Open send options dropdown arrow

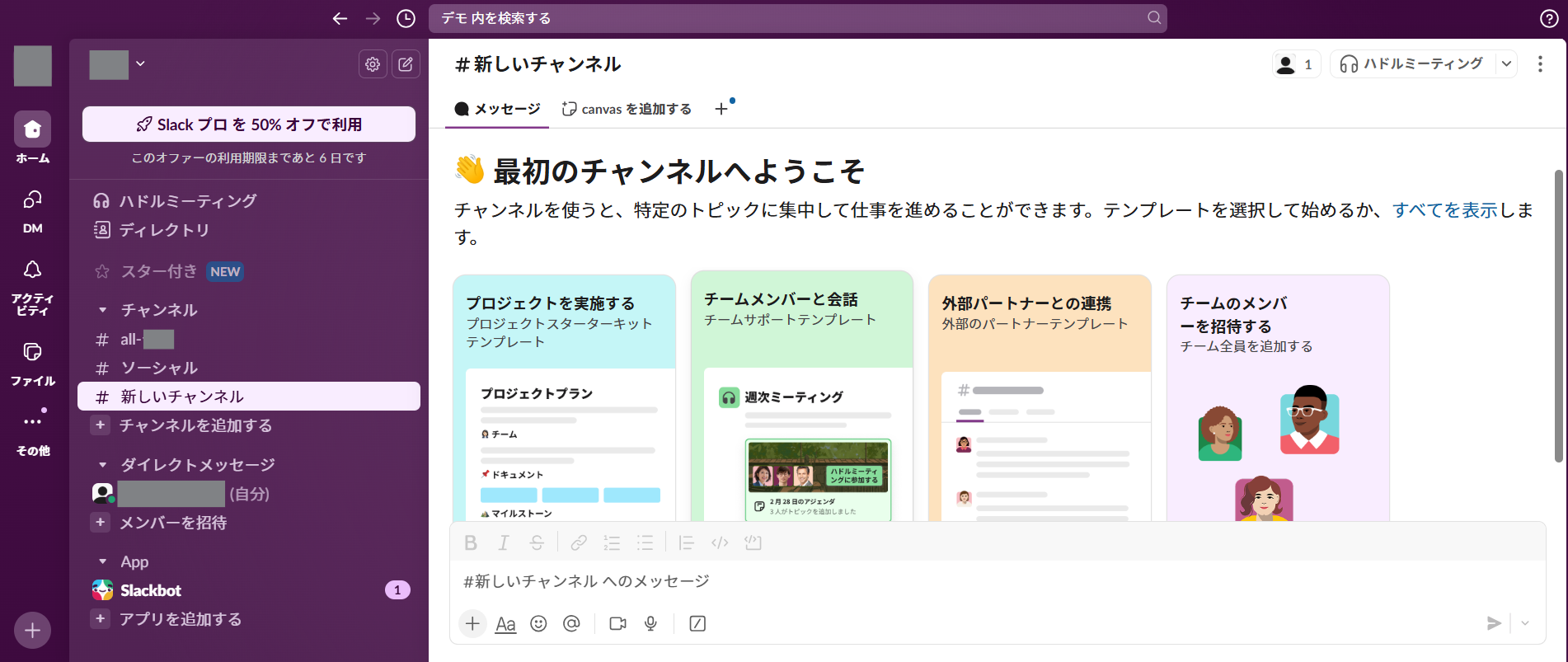tap(1525, 623)
